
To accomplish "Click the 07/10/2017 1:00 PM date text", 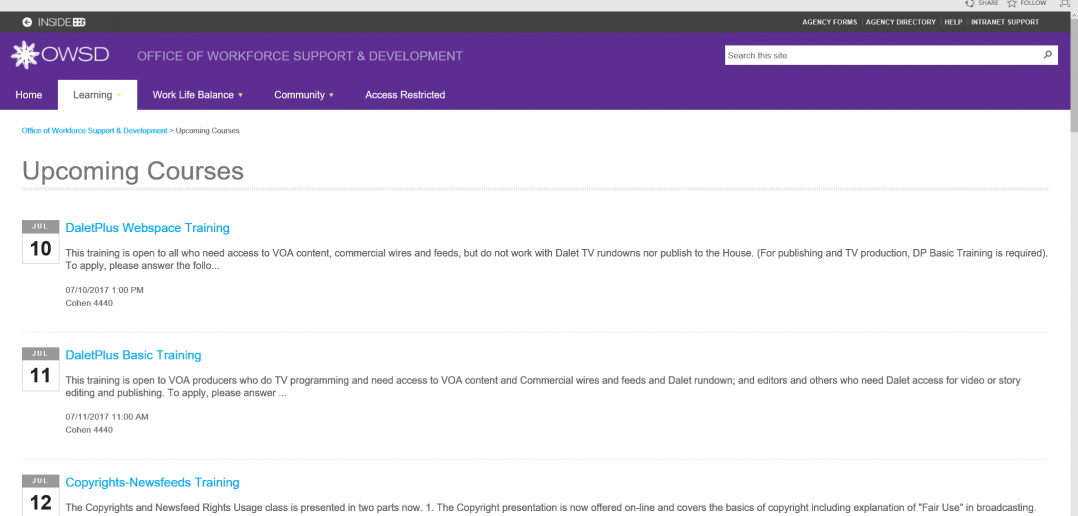I will (x=104, y=290).
